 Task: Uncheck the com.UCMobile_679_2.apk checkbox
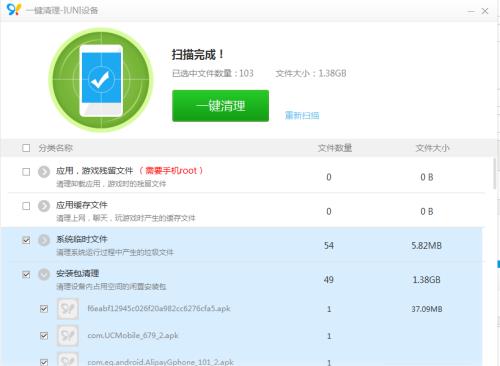[x=44, y=336]
